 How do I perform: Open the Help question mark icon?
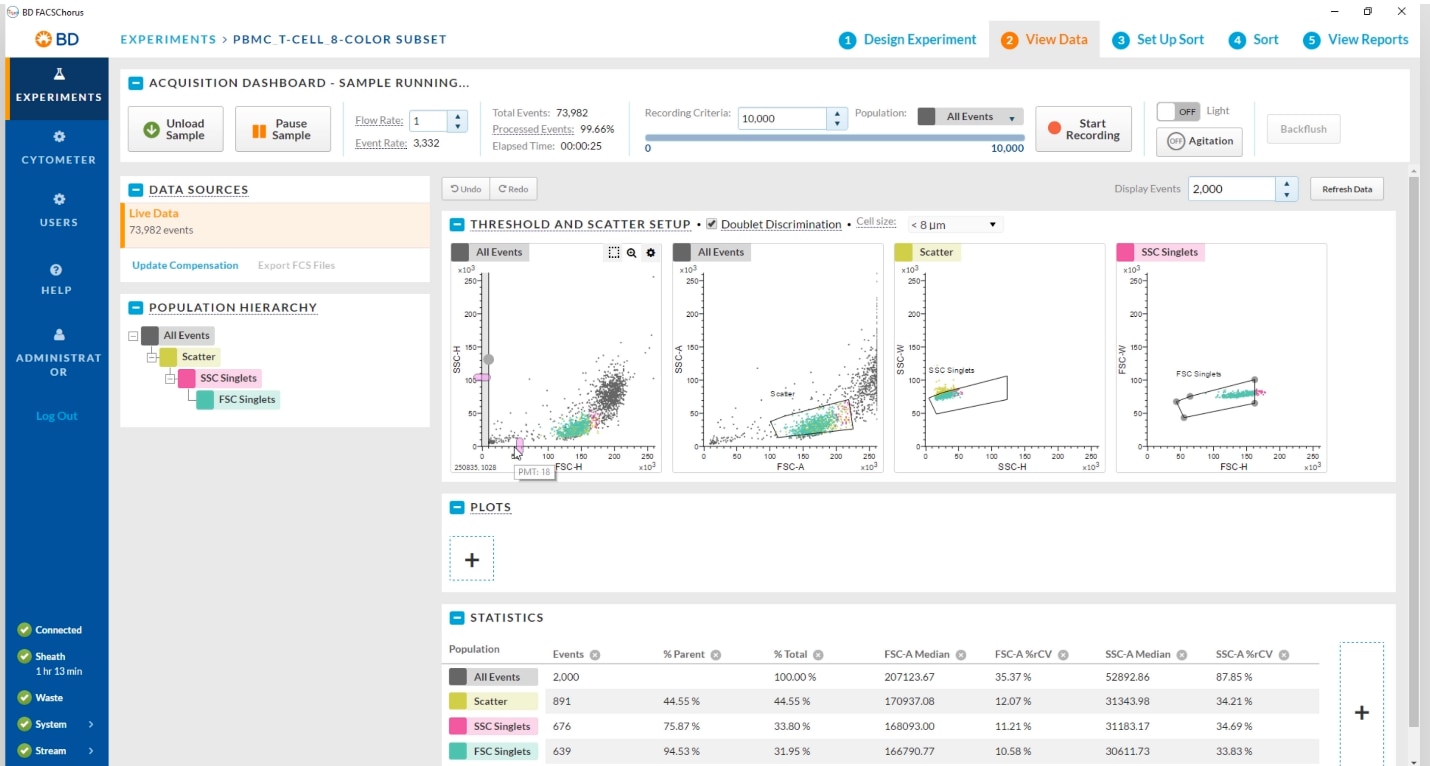[56, 270]
